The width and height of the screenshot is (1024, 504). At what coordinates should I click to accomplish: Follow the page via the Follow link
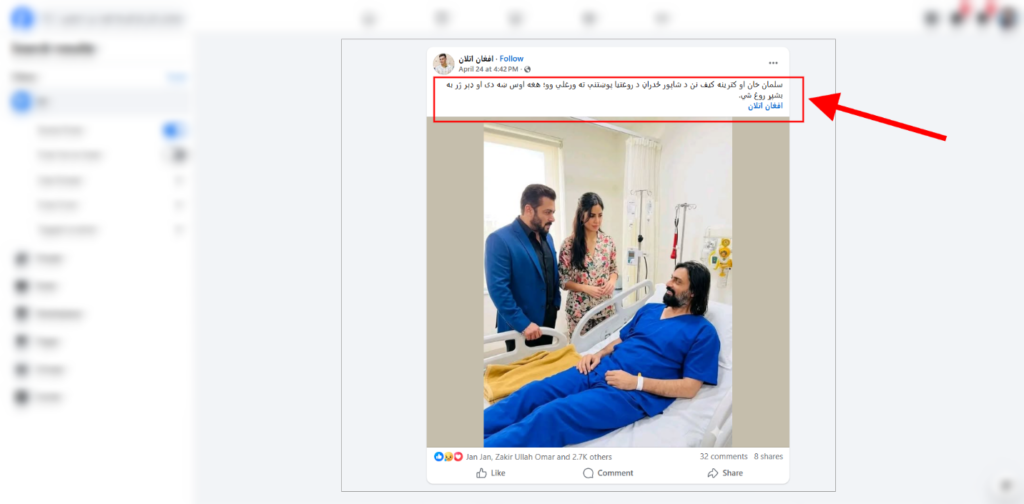point(511,59)
